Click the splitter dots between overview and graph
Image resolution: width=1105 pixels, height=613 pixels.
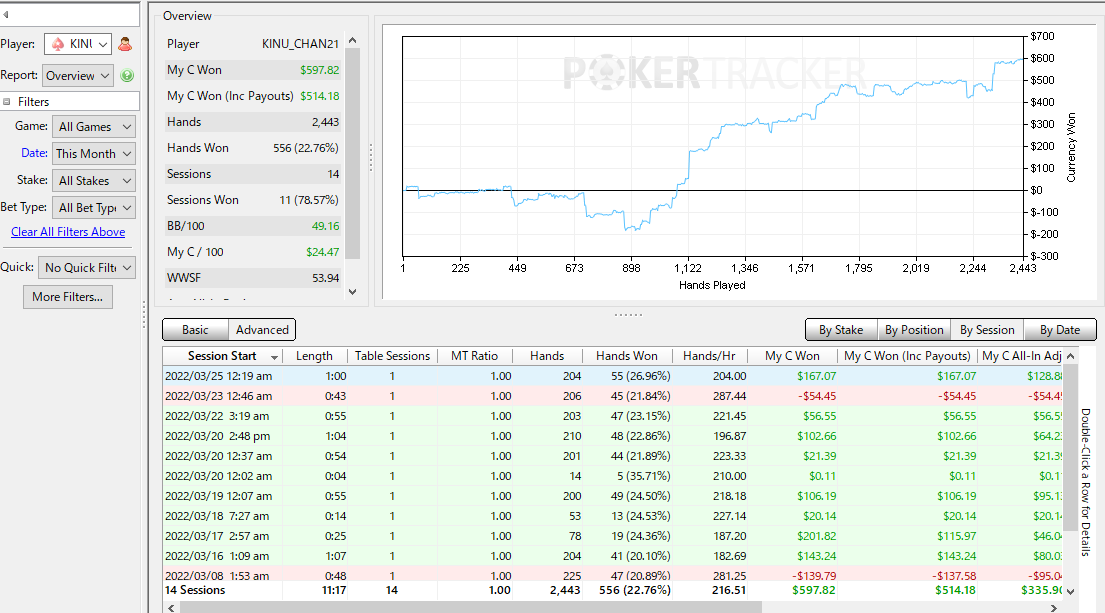tap(371, 158)
